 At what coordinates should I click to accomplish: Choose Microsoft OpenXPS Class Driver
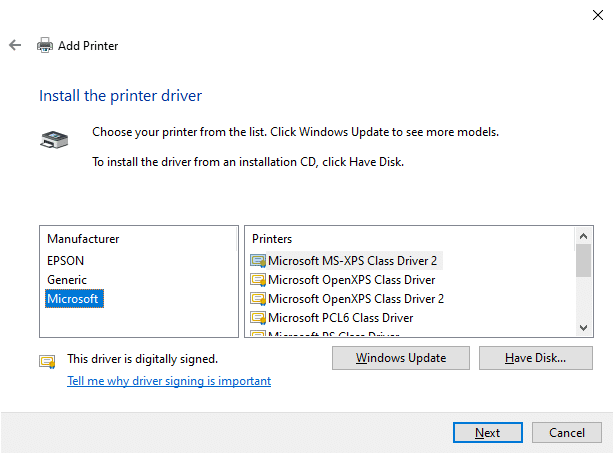[351, 280]
